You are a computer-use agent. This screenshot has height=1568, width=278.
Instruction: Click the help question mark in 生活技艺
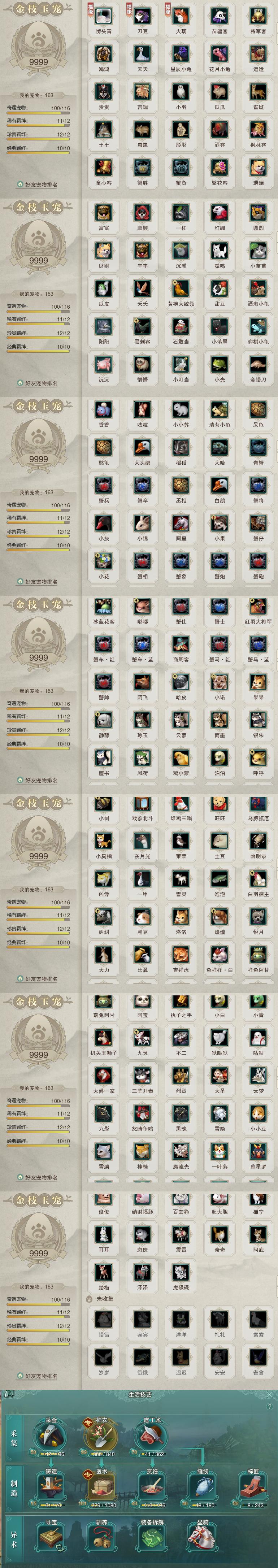coord(270,1407)
